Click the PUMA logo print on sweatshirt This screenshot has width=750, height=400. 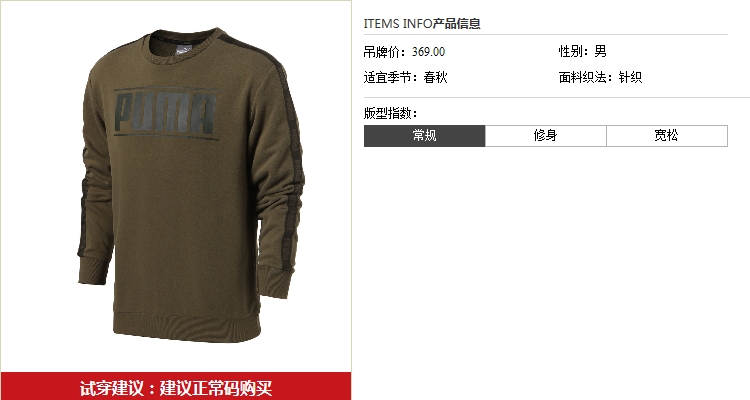coord(166,113)
